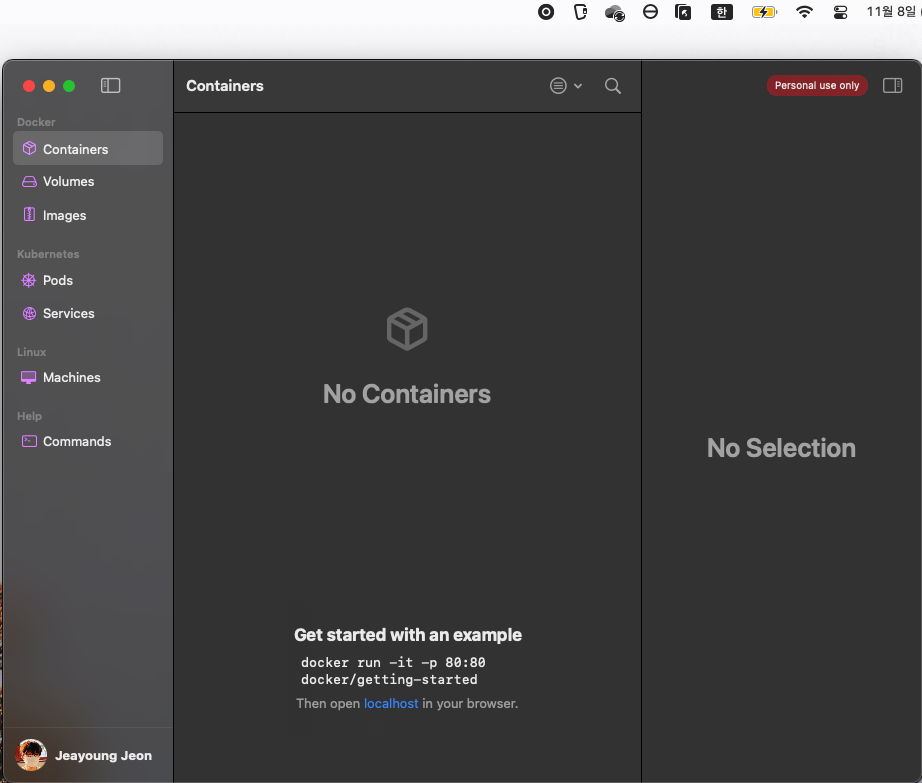Open the Commands help page
Screen dimensions: 922x783
(x=88, y=441)
